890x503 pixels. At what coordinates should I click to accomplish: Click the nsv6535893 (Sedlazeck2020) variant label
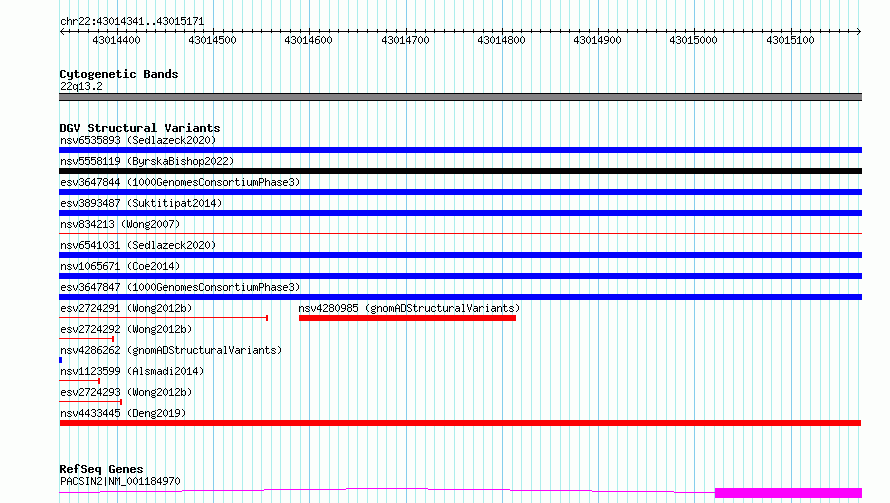[138, 140]
